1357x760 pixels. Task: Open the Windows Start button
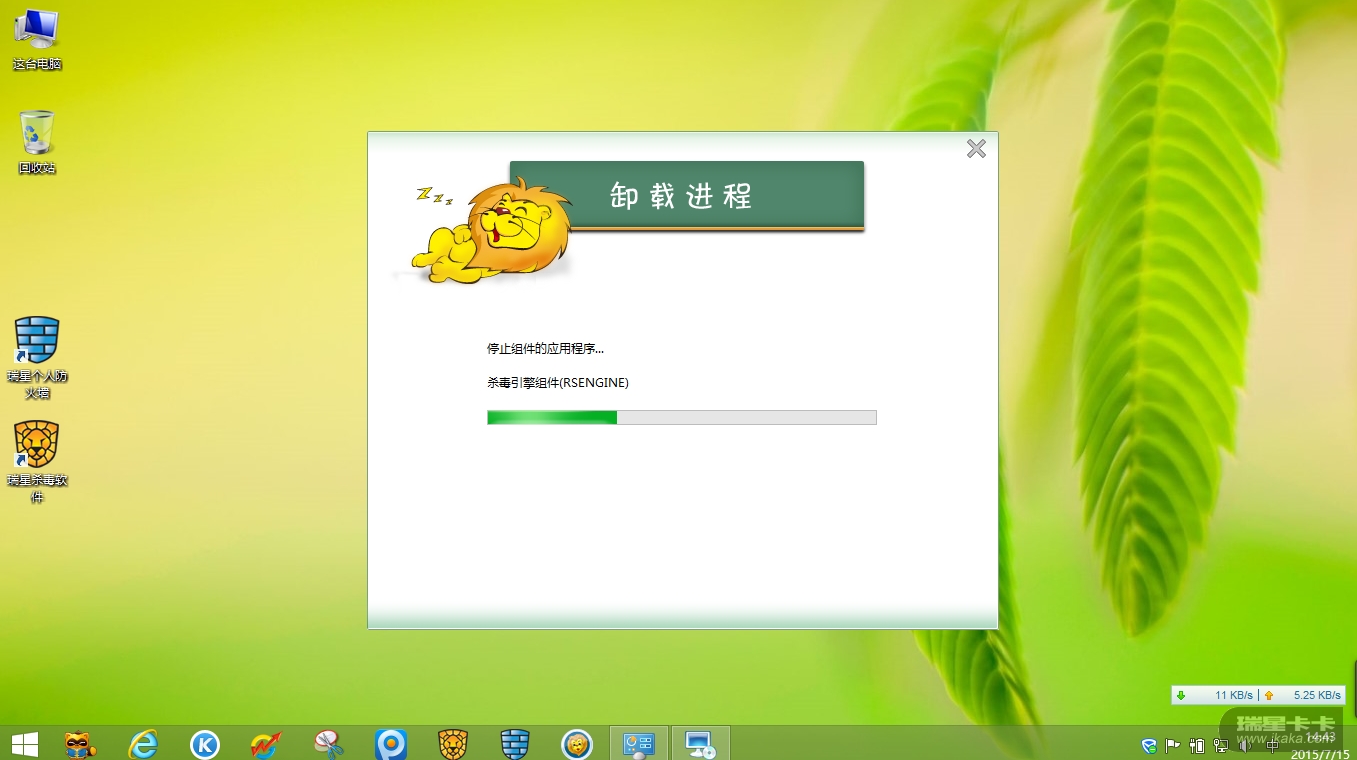24,744
